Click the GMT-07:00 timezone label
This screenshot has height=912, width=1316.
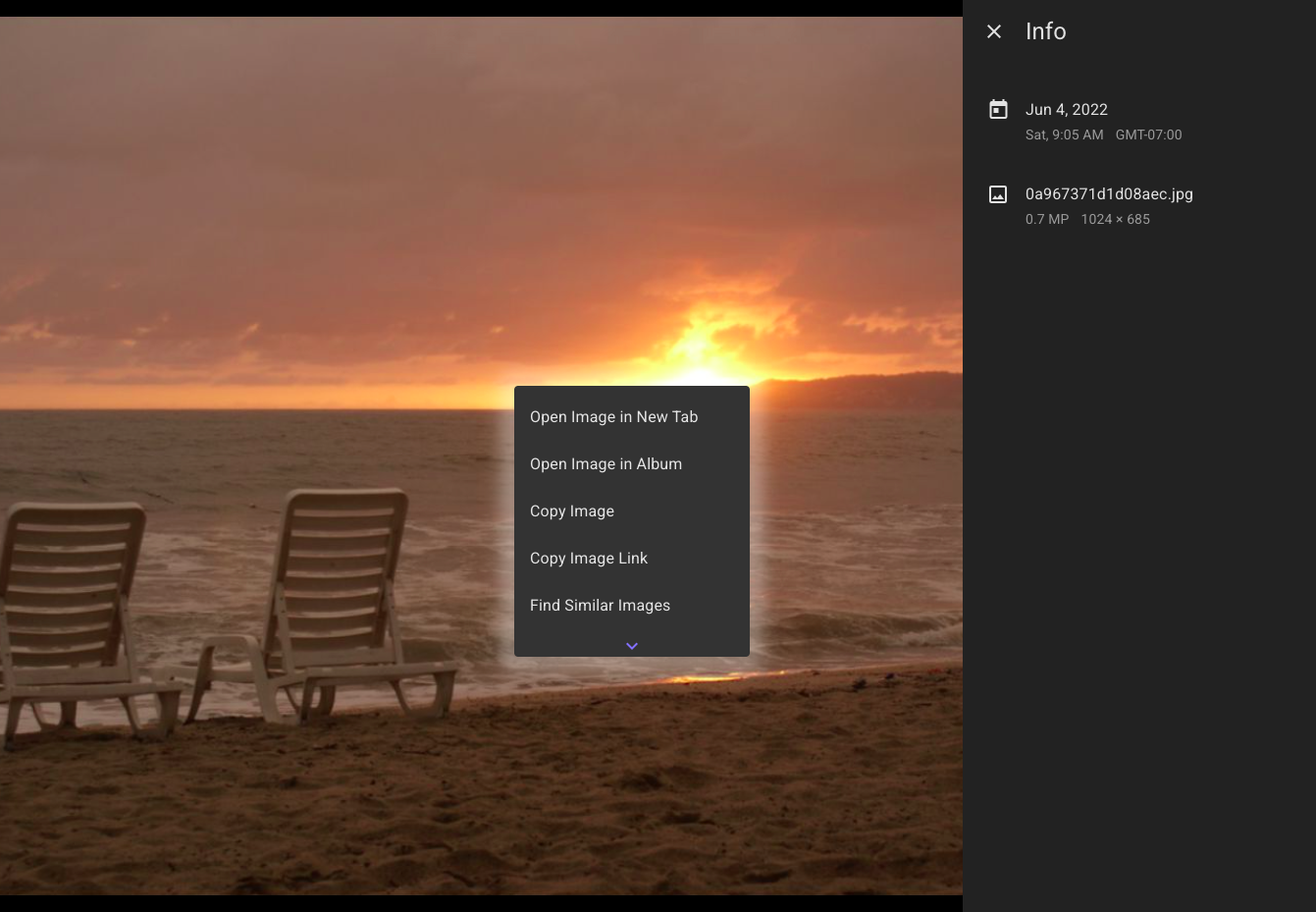[x=1148, y=134]
